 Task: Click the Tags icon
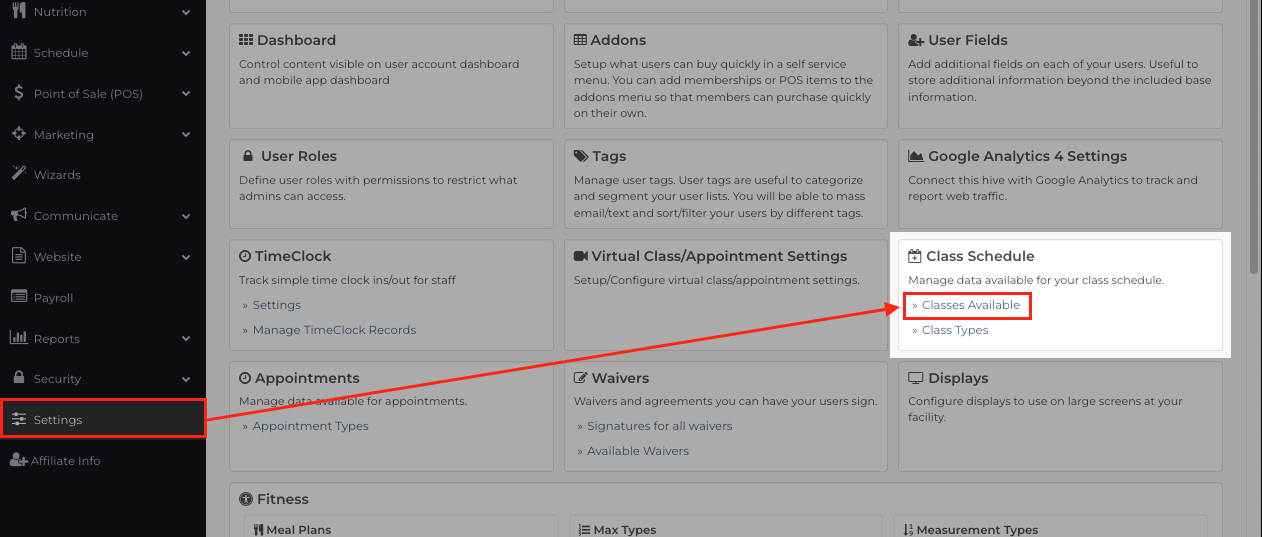[581, 156]
